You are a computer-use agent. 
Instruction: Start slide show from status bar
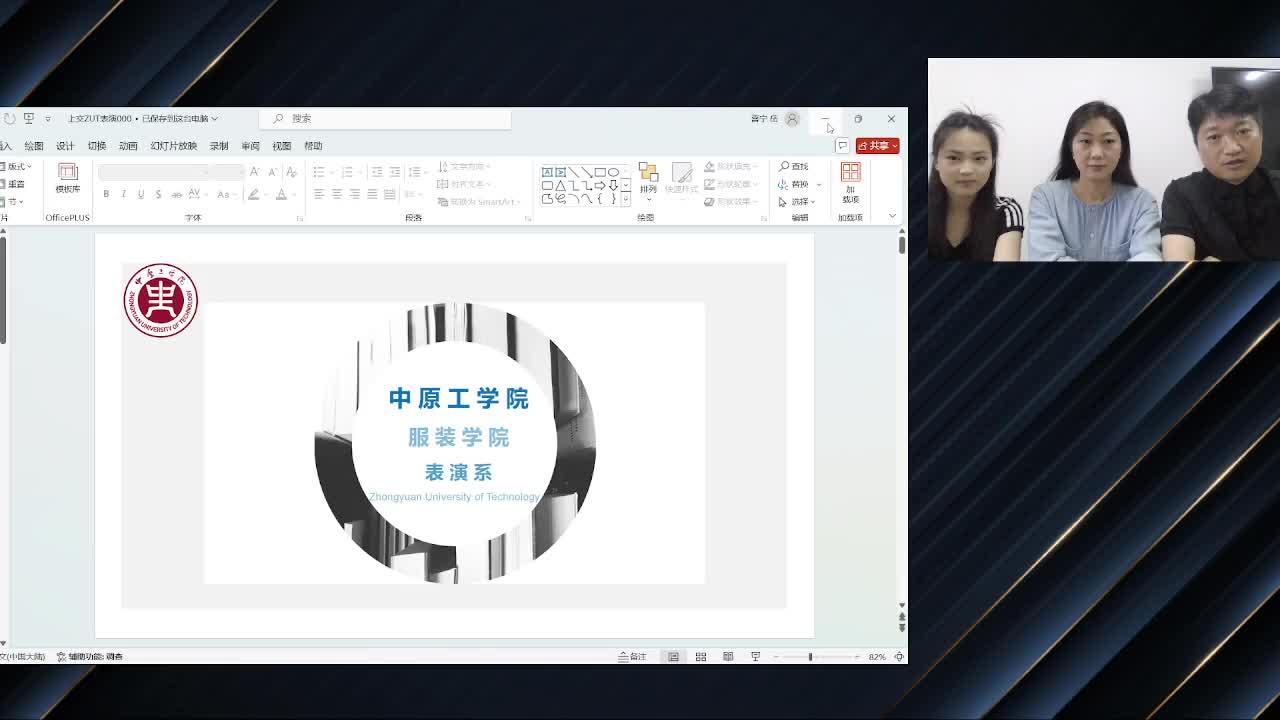pos(755,657)
